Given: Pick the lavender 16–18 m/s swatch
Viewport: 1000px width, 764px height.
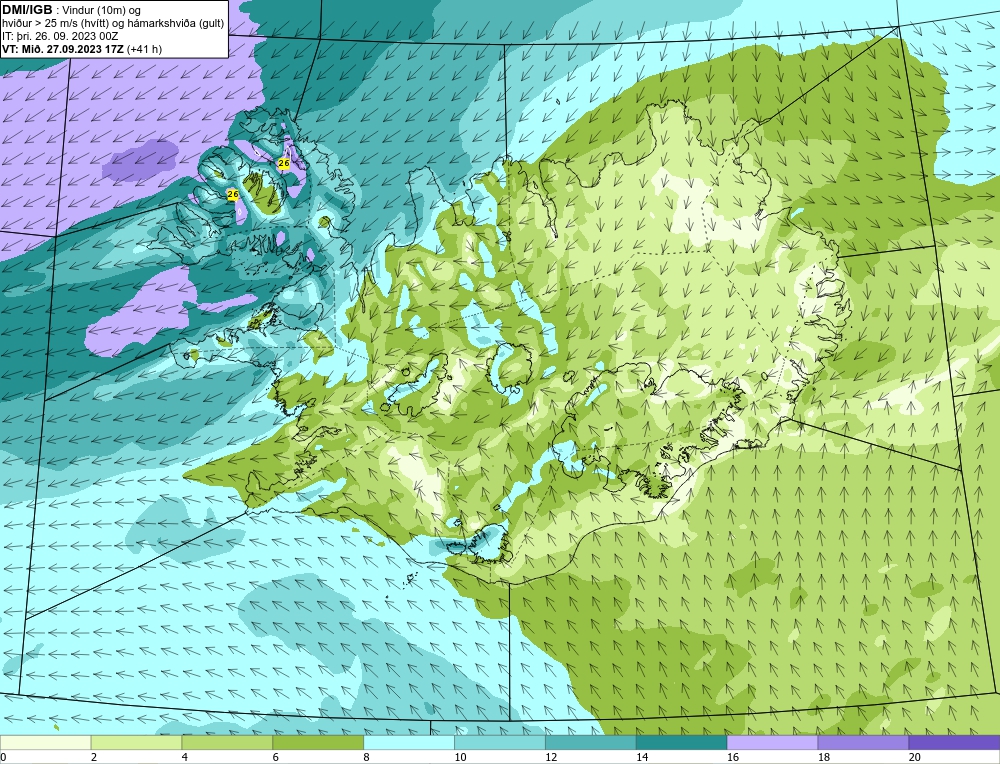Looking at the screenshot, I should pyautogui.click(x=772, y=742).
